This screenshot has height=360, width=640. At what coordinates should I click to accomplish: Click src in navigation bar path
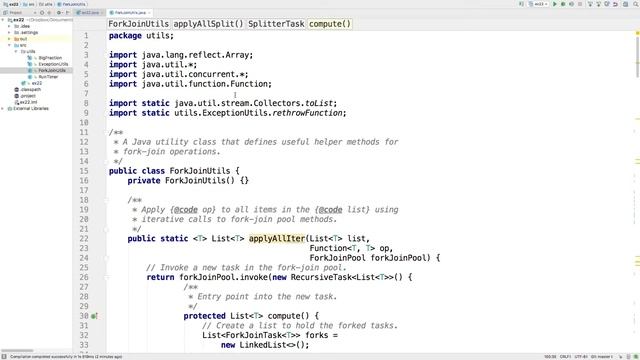[x=29, y=4]
